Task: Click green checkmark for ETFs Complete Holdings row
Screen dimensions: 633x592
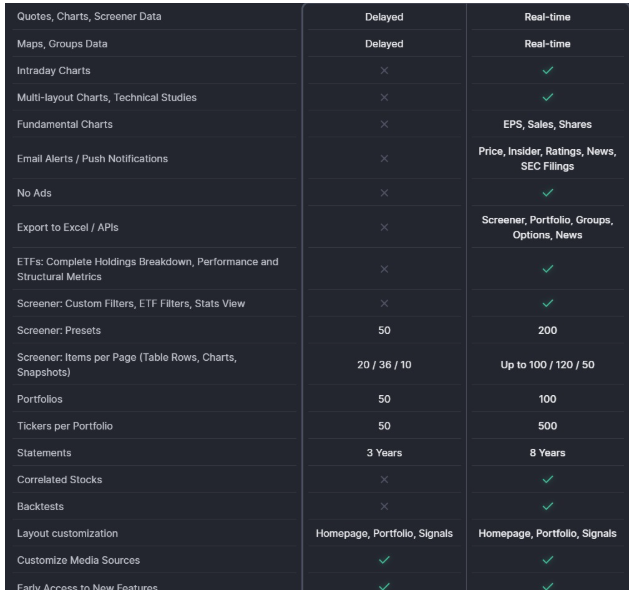Action: pos(546,269)
